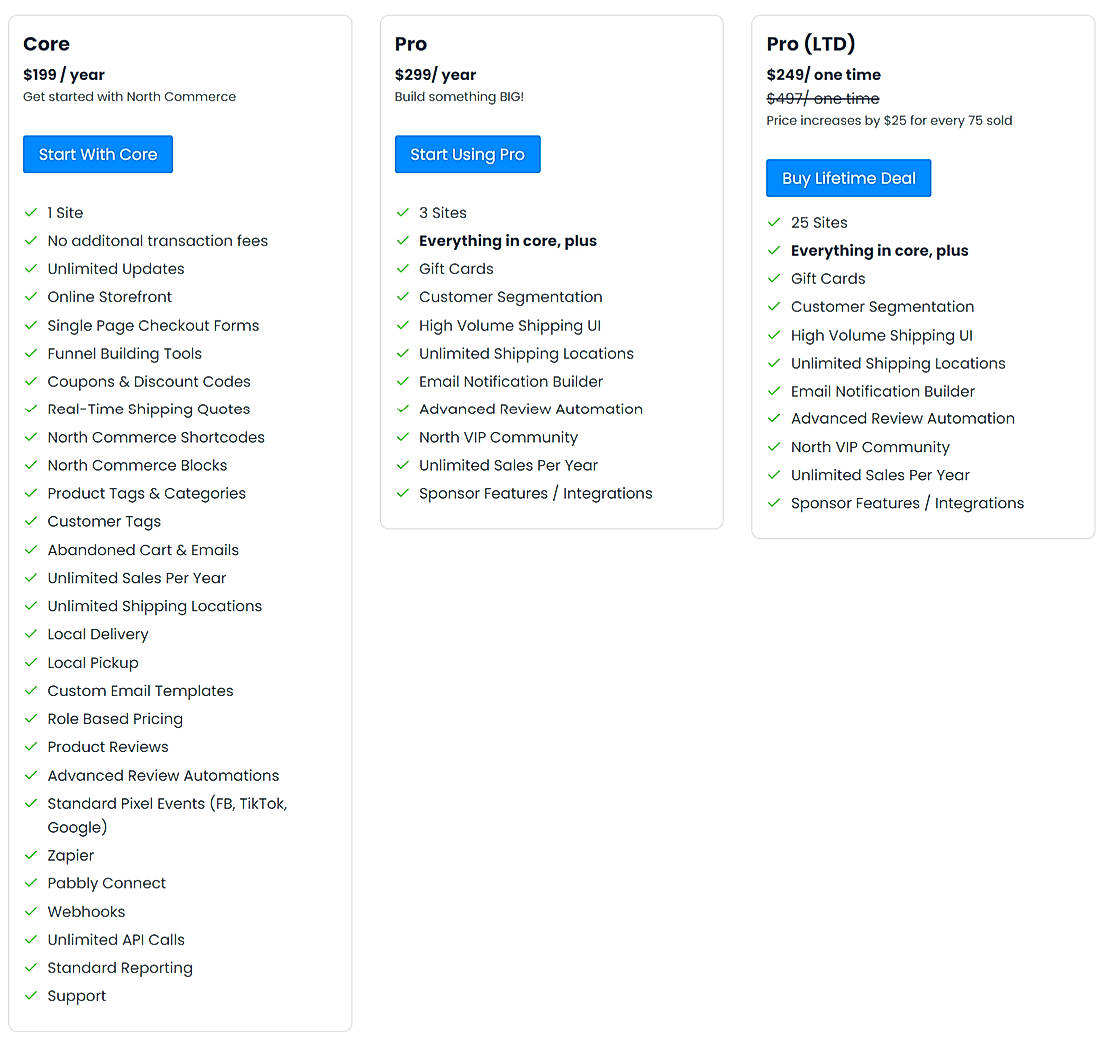Click checkmark next to Unlimited Updates
Image resolution: width=1108 pixels, height=1039 pixels.
pyautogui.click(x=31, y=269)
